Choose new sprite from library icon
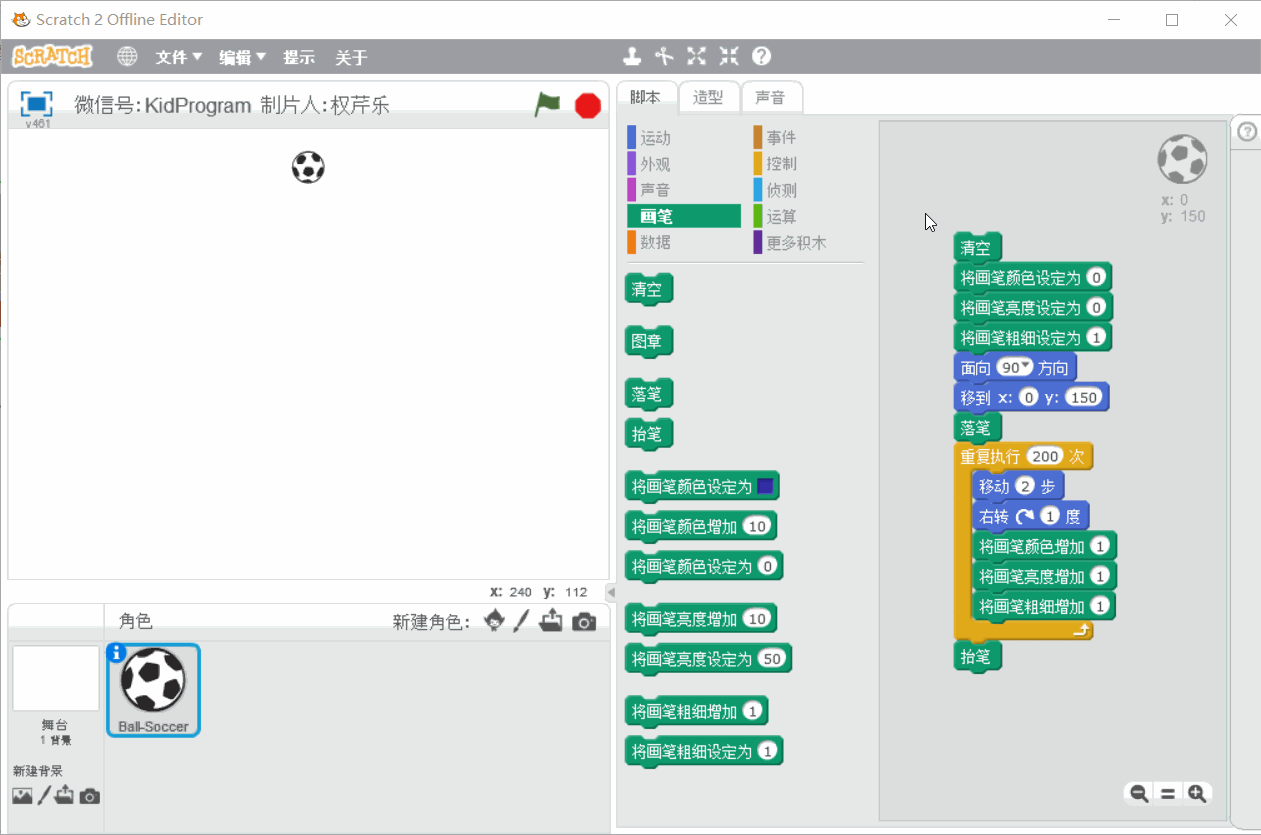1261x835 pixels. 494,621
